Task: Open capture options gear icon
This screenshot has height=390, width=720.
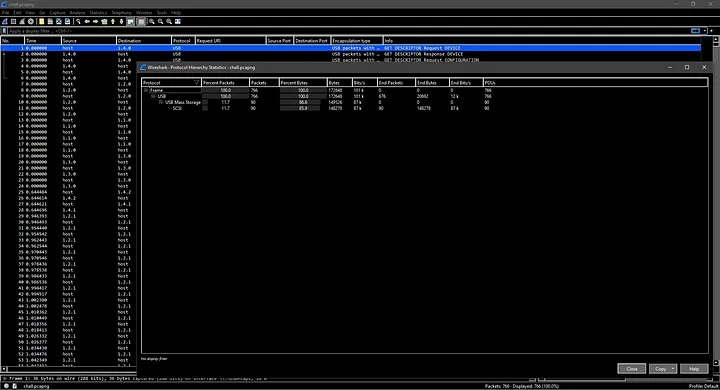Action: 31,22
